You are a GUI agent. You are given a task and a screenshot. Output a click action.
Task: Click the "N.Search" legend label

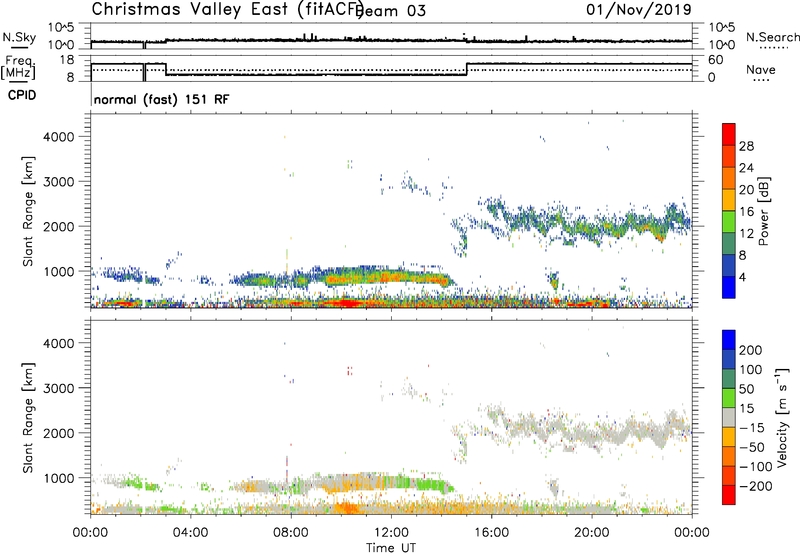click(x=772, y=37)
